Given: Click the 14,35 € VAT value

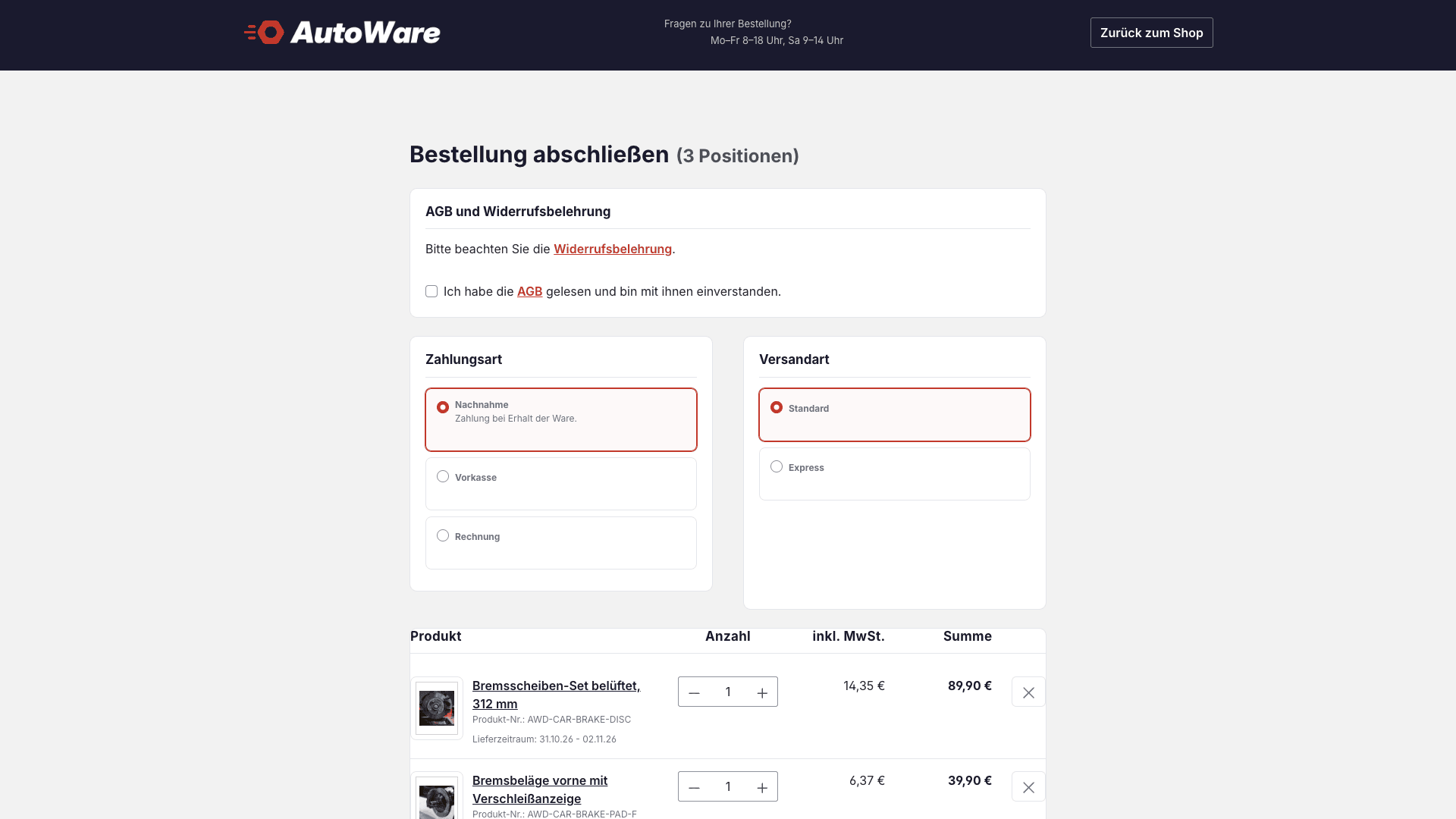Looking at the screenshot, I should tap(864, 686).
